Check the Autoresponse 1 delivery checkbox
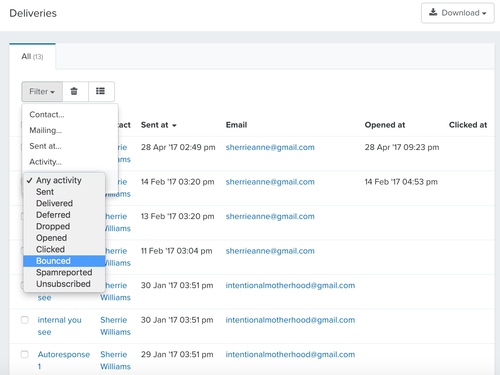Screen dimensions: 500x375 tap(25, 354)
